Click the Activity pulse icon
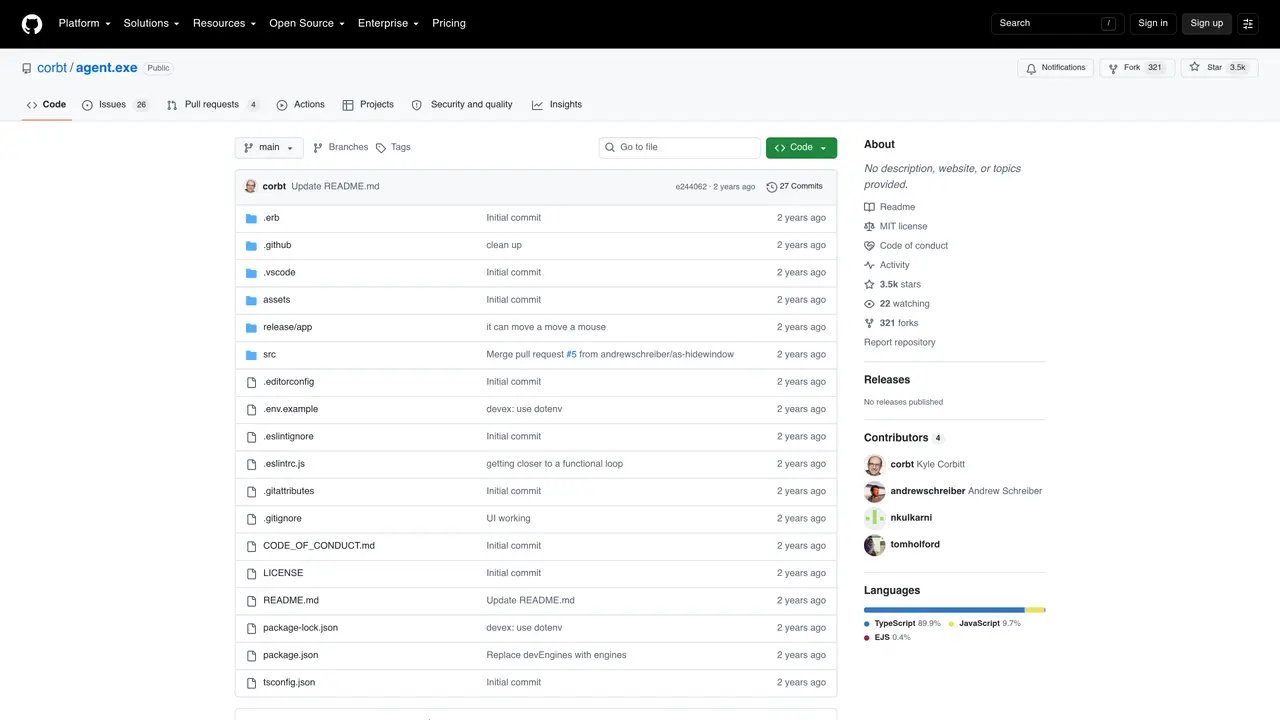This screenshot has height=720, width=1280. (x=870, y=265)
